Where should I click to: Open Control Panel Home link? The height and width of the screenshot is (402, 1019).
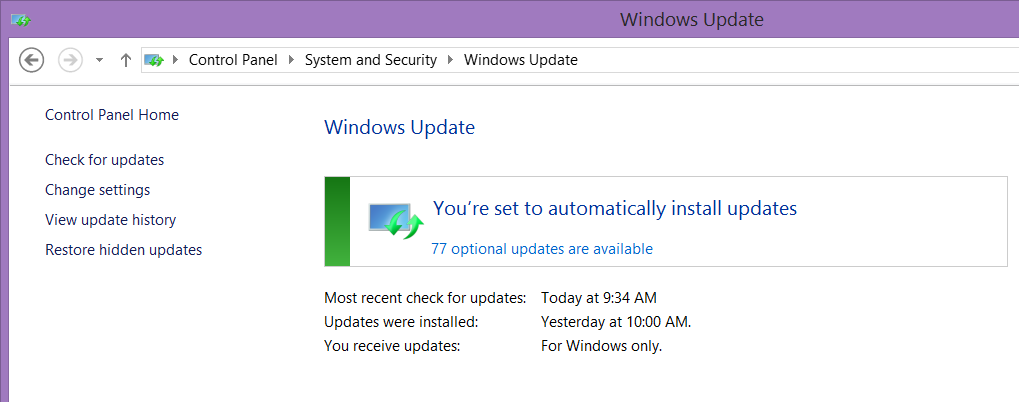point(112,115)
